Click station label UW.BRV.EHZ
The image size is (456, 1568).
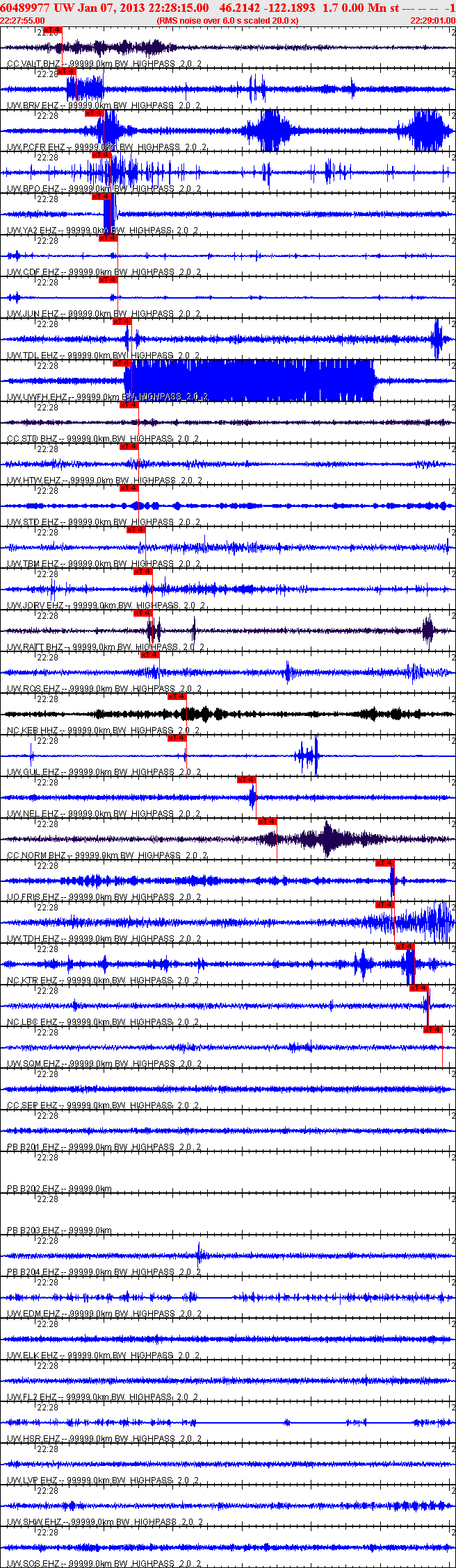tap(33, 106)
